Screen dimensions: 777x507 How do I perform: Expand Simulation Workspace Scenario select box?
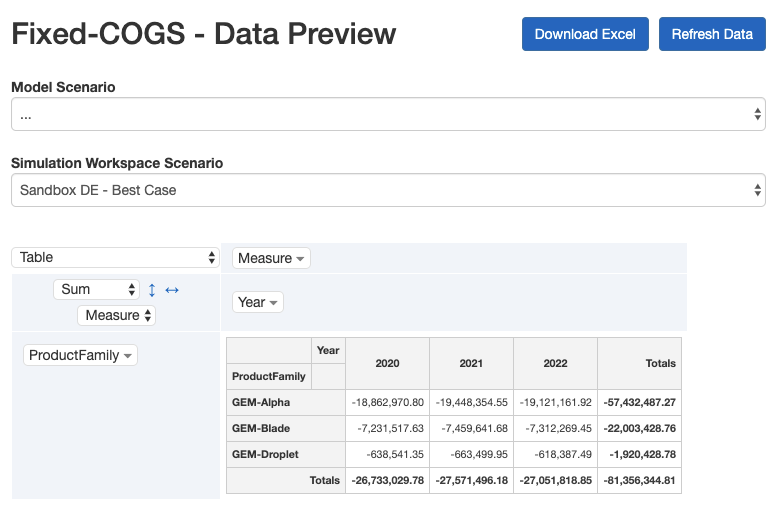click(x=388, y=190)
